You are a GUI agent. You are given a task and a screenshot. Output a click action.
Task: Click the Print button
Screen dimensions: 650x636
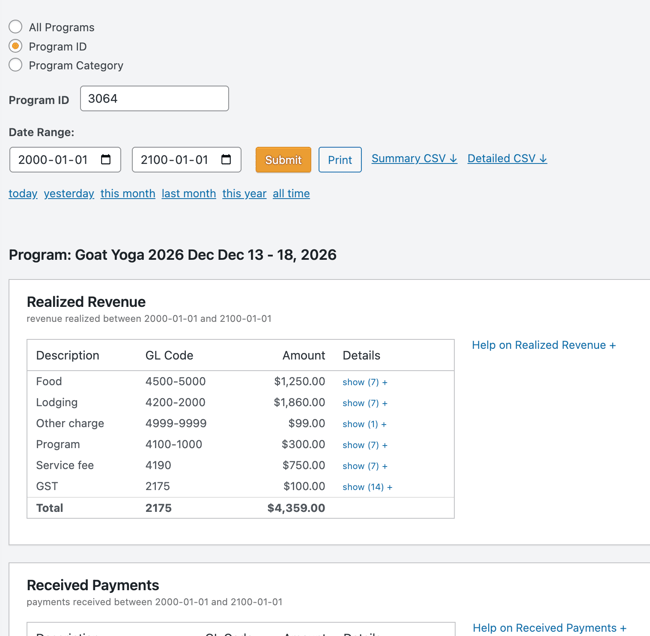point(339,160)
